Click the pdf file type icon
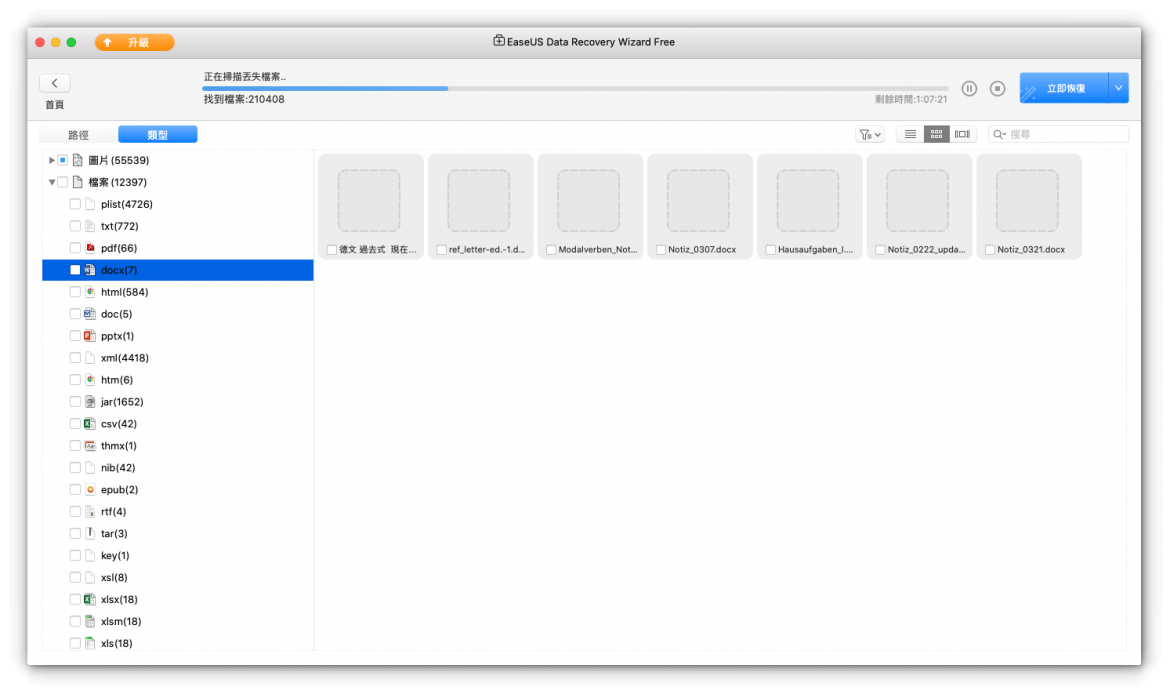1170x694 pixels. pyautogui.click(x=90, y=248)
